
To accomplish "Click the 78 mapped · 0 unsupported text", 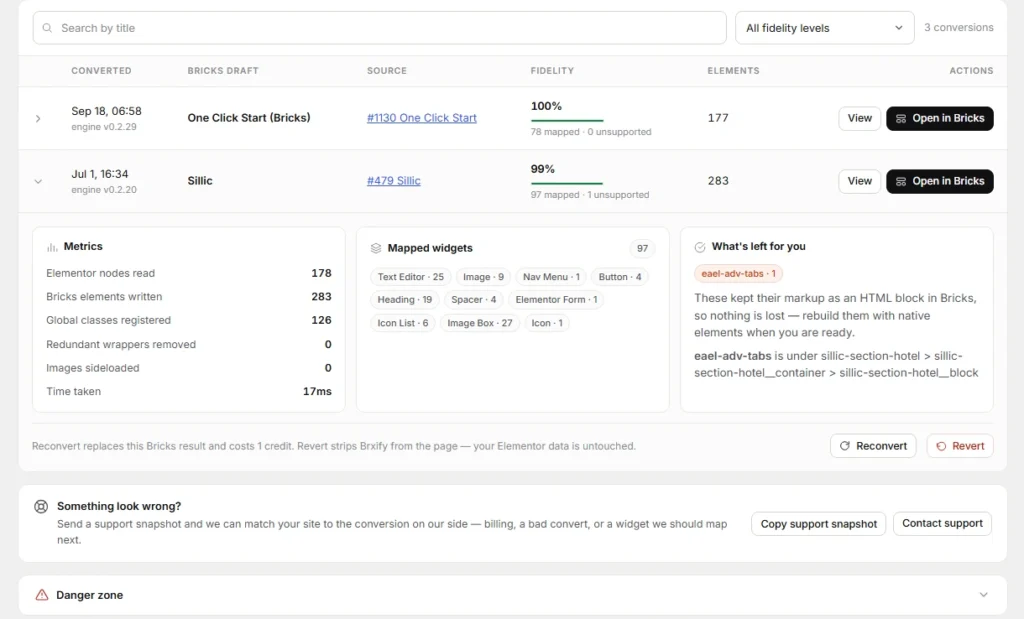I will click(591, 132).
